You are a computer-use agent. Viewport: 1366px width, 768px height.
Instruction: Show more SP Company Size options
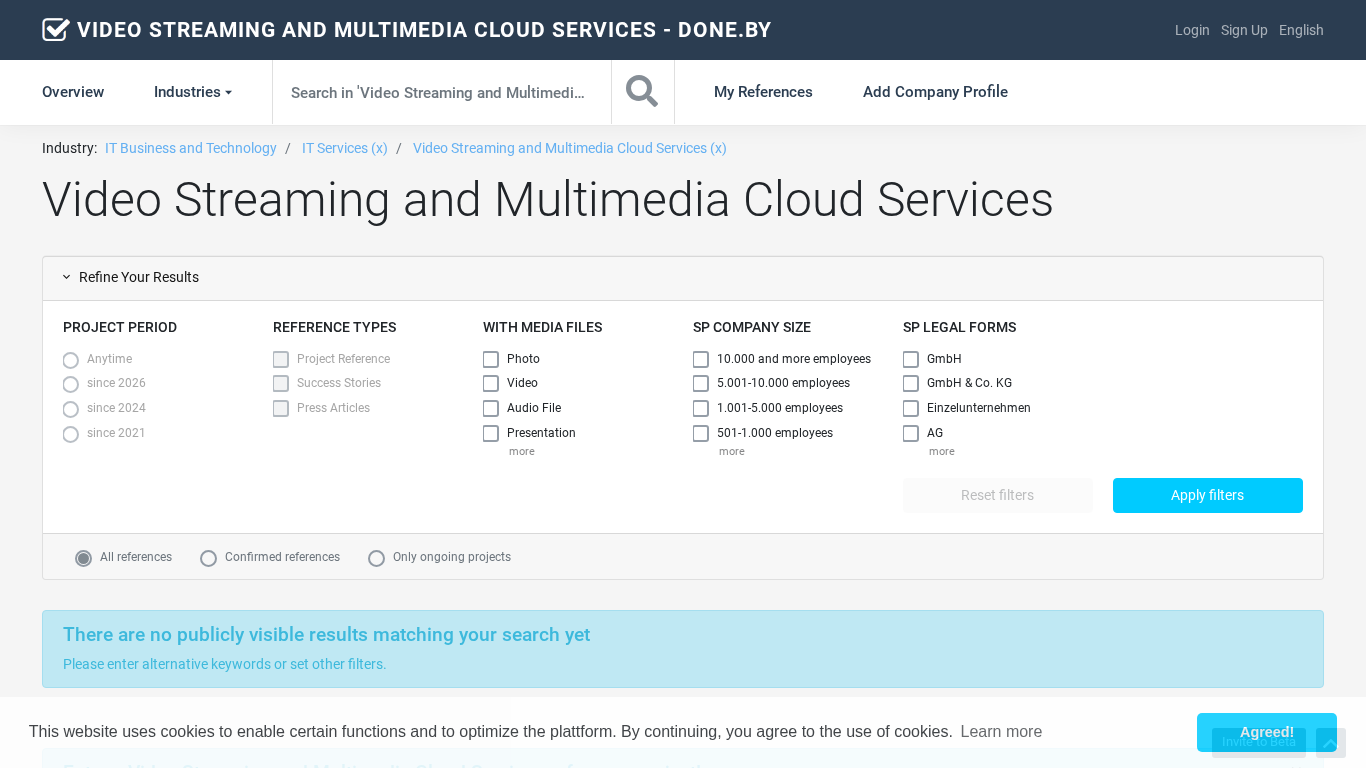coord(731,452)
